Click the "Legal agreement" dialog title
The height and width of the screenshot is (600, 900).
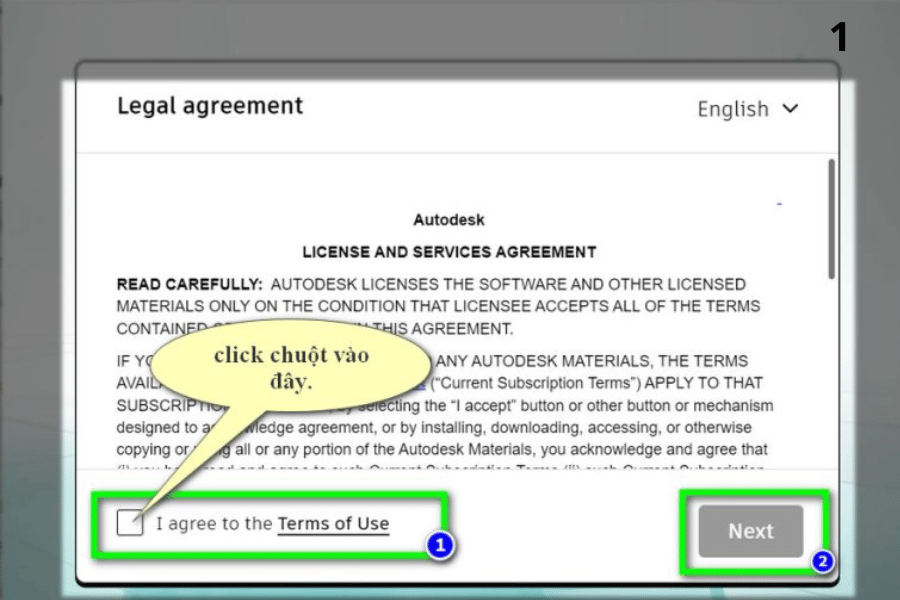210,106
